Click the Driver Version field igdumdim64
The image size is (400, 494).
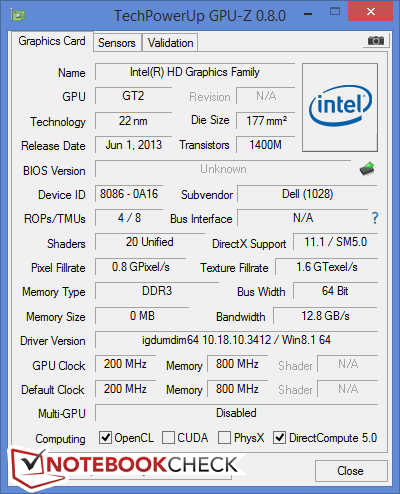click(x=237, y=340)
